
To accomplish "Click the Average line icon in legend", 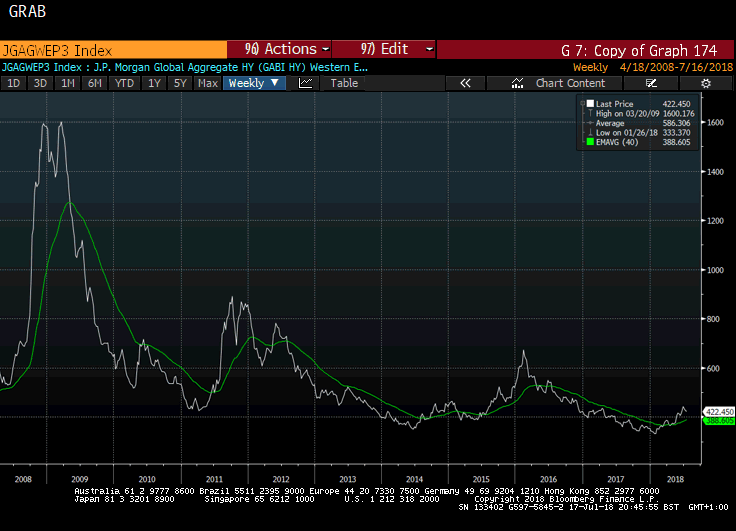I will tap(591, 123).
